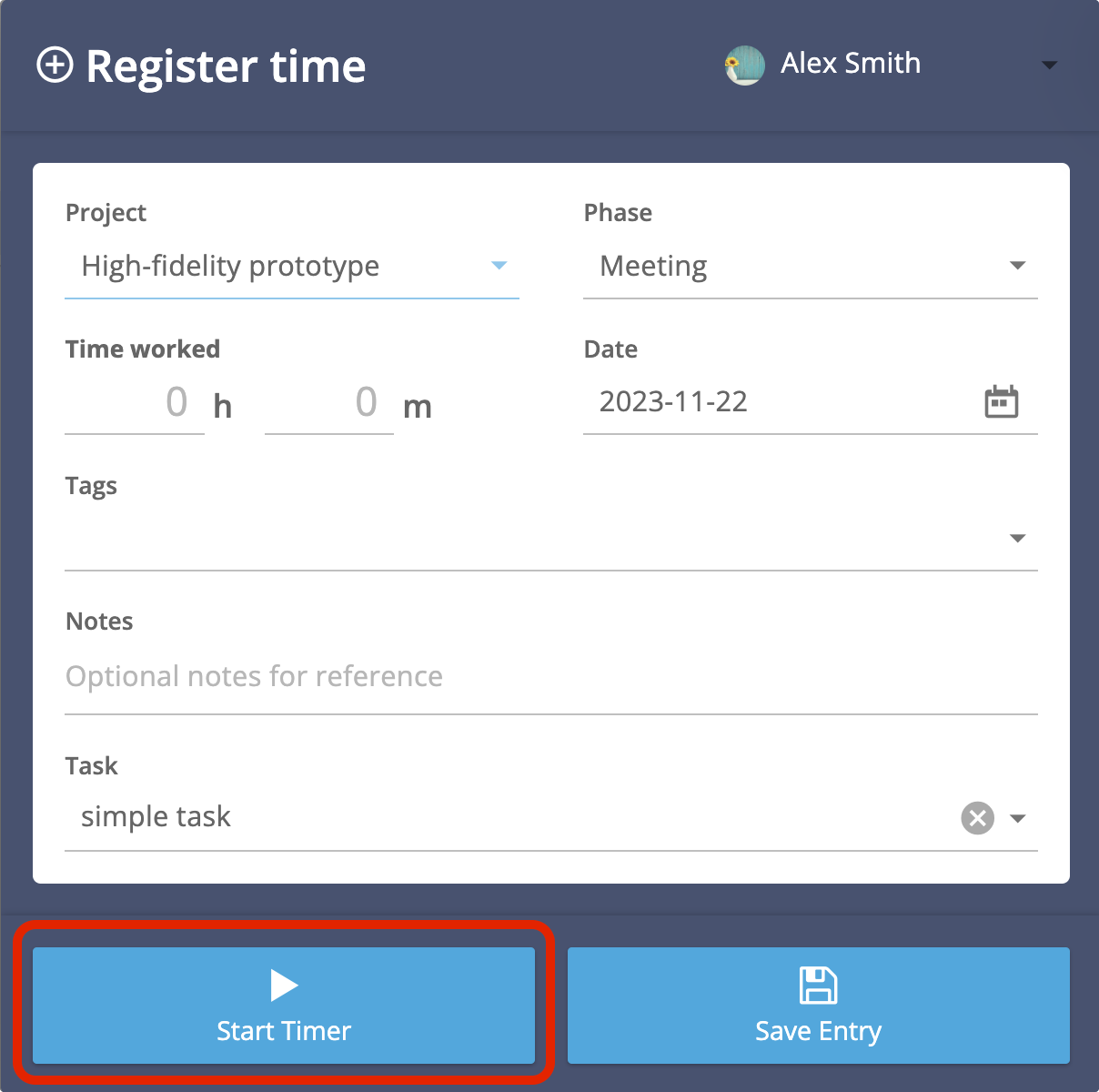Click the play triangle icon on Start Timer

click(283, 984)
